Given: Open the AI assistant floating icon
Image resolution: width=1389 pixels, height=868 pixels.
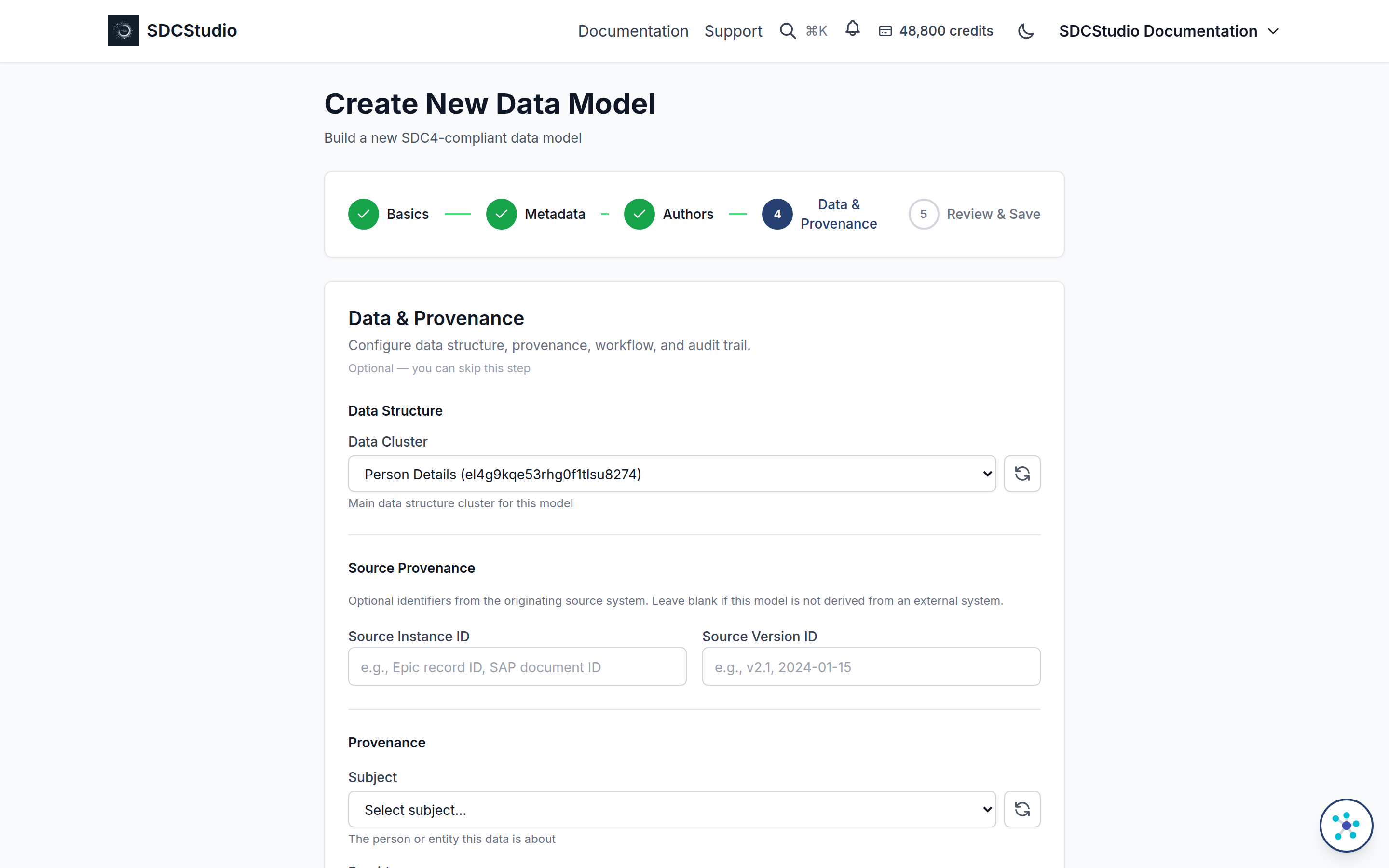Looking at the screenshot, I should point(1346,826).
